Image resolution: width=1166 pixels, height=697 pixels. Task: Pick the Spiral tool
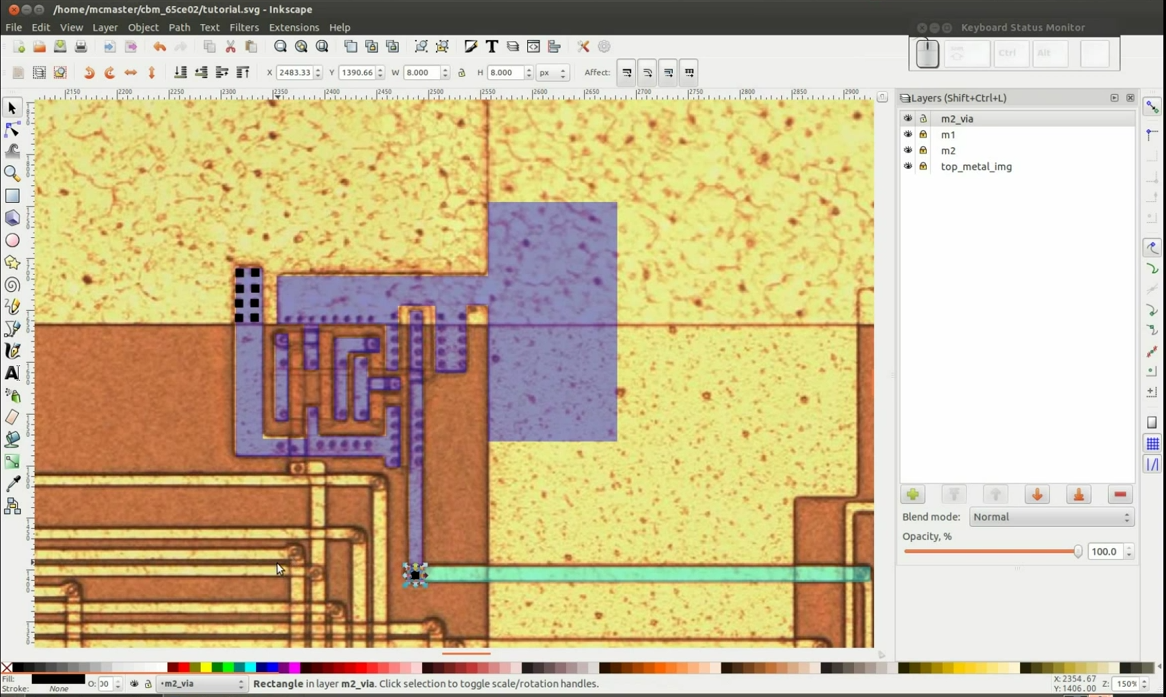coord(12,285)
